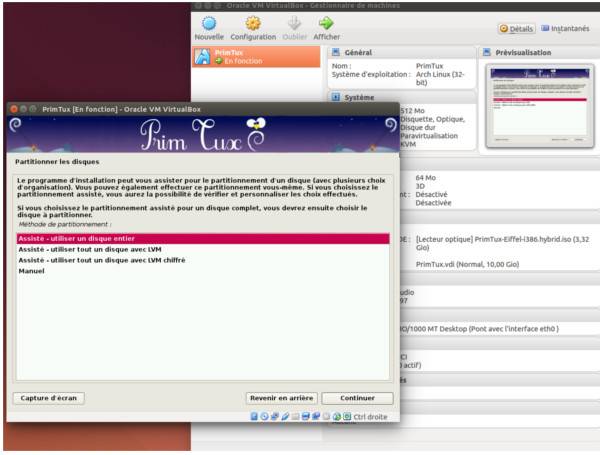Open the Configuration gear icon in VirtualBox manager

pos(253,24)
